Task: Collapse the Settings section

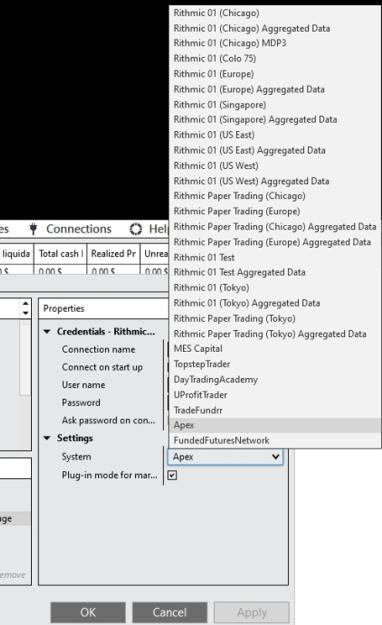Action: (47, 438)
